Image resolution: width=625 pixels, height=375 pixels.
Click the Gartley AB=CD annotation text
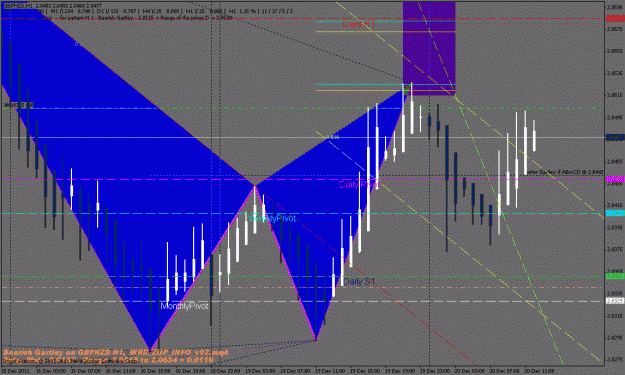pyautogui.click(x=564, y=172)
